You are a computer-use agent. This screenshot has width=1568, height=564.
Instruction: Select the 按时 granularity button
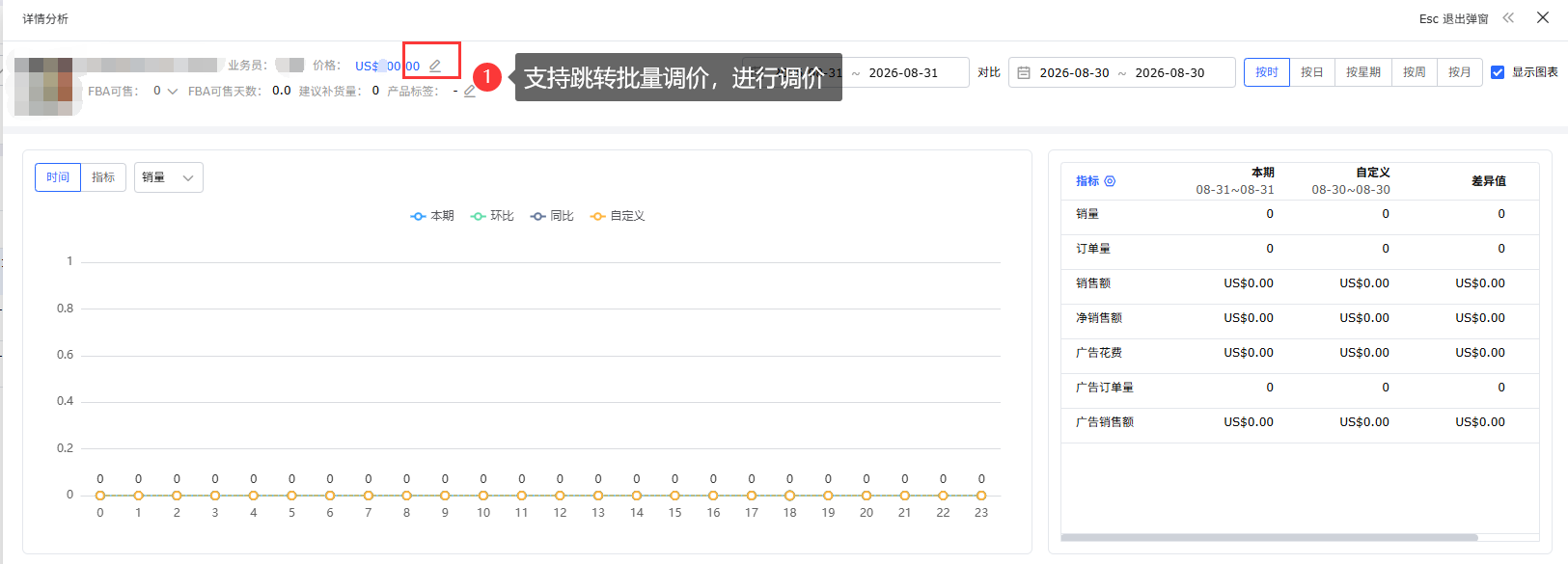(1267, 72)
